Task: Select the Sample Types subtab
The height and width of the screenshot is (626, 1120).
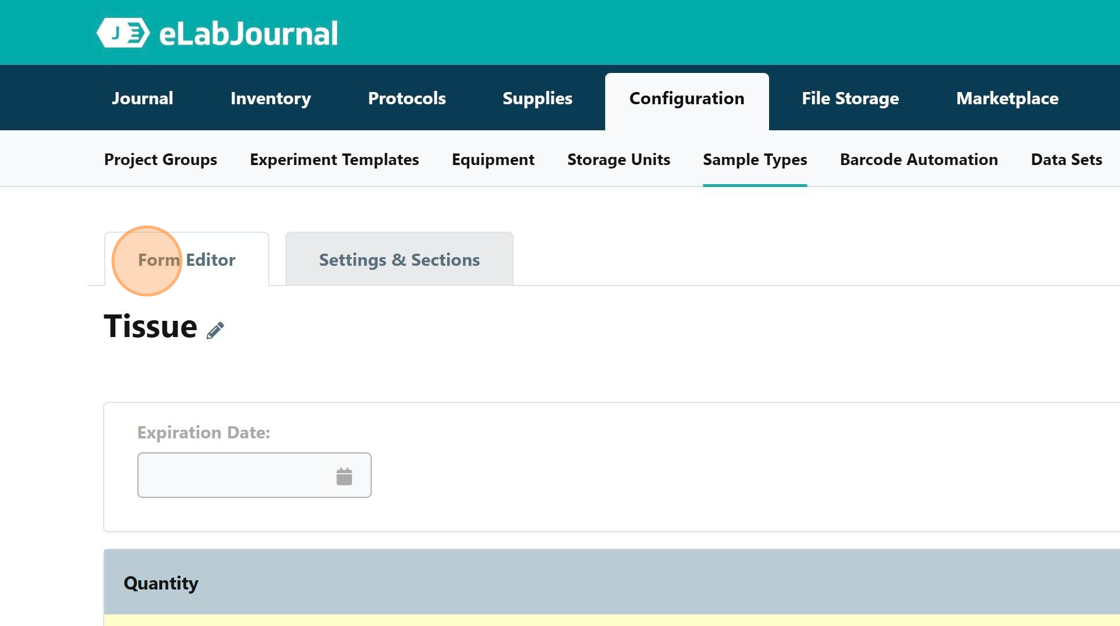Action: pyautogui.click(x=755, y=159)
